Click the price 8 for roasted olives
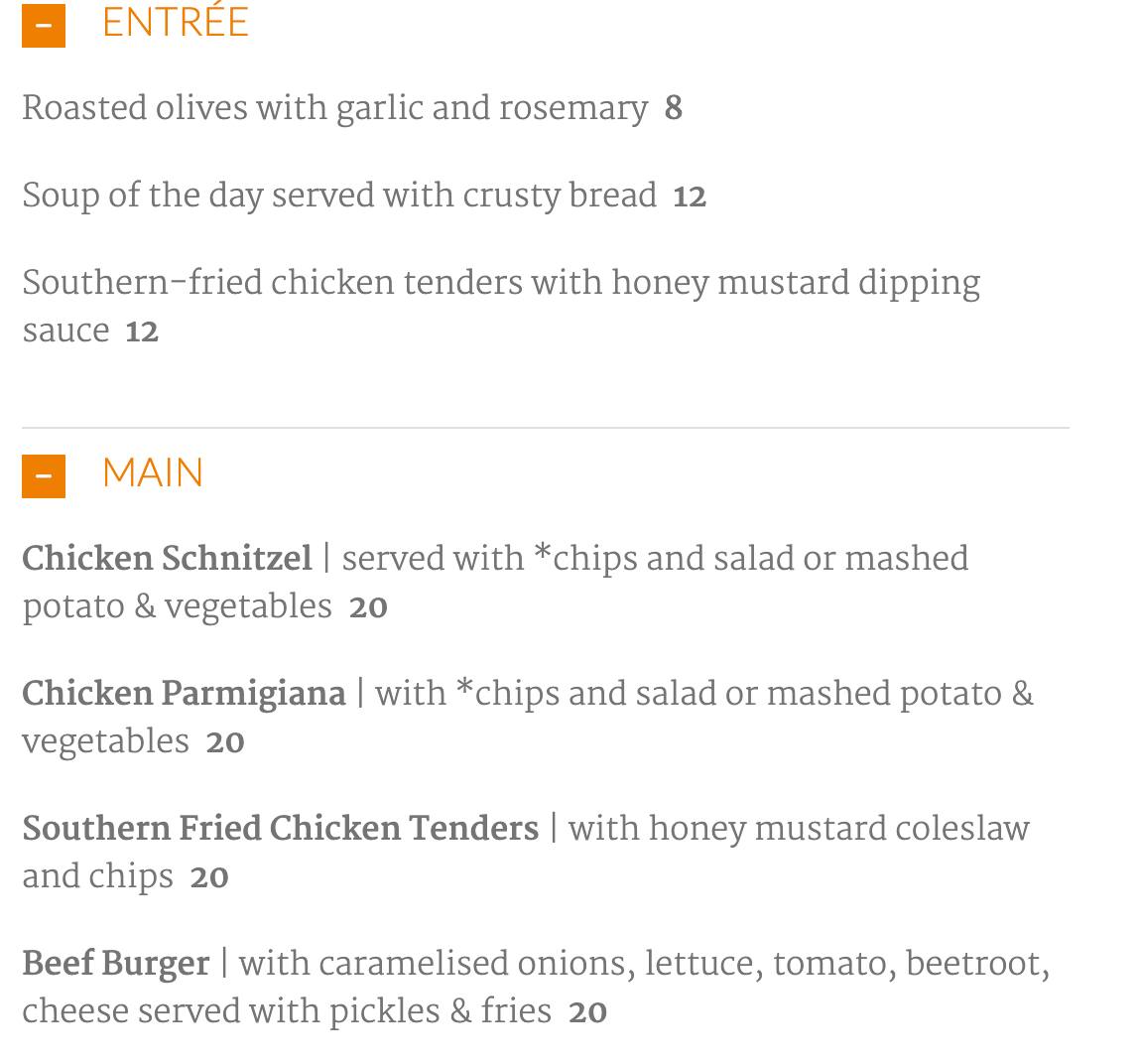The image size is (1139, 1064). pyautogui.click(x=674, y=108)
